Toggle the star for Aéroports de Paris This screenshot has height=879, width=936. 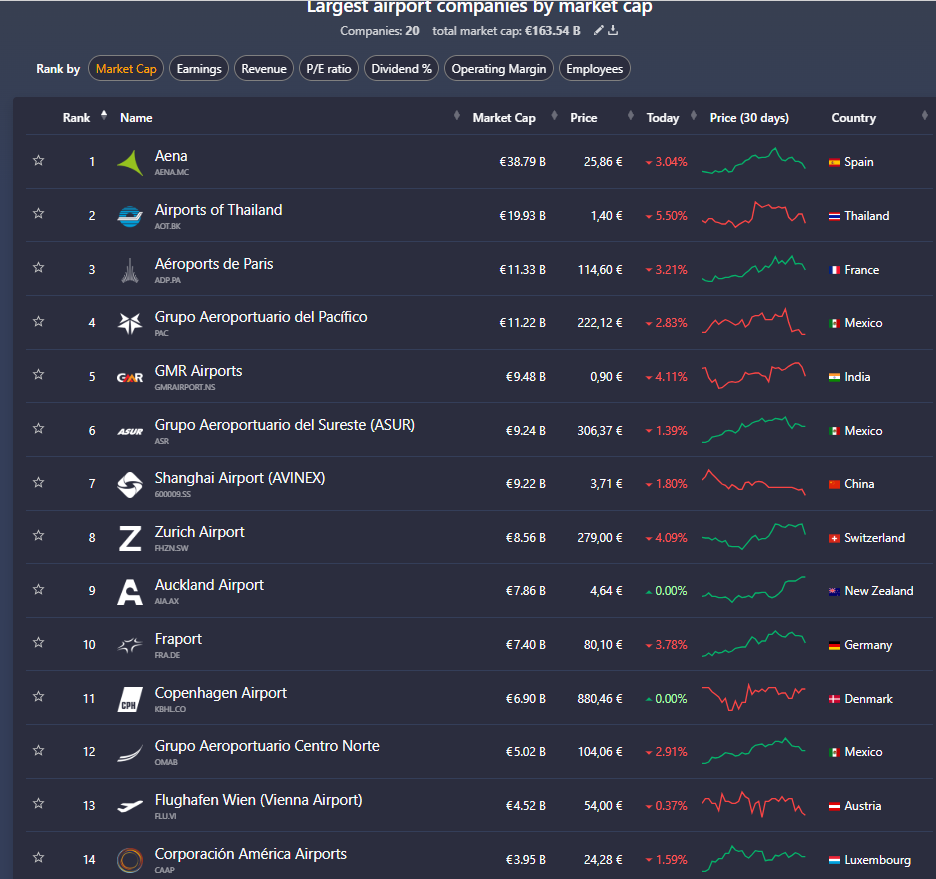(x=38, y=267)
